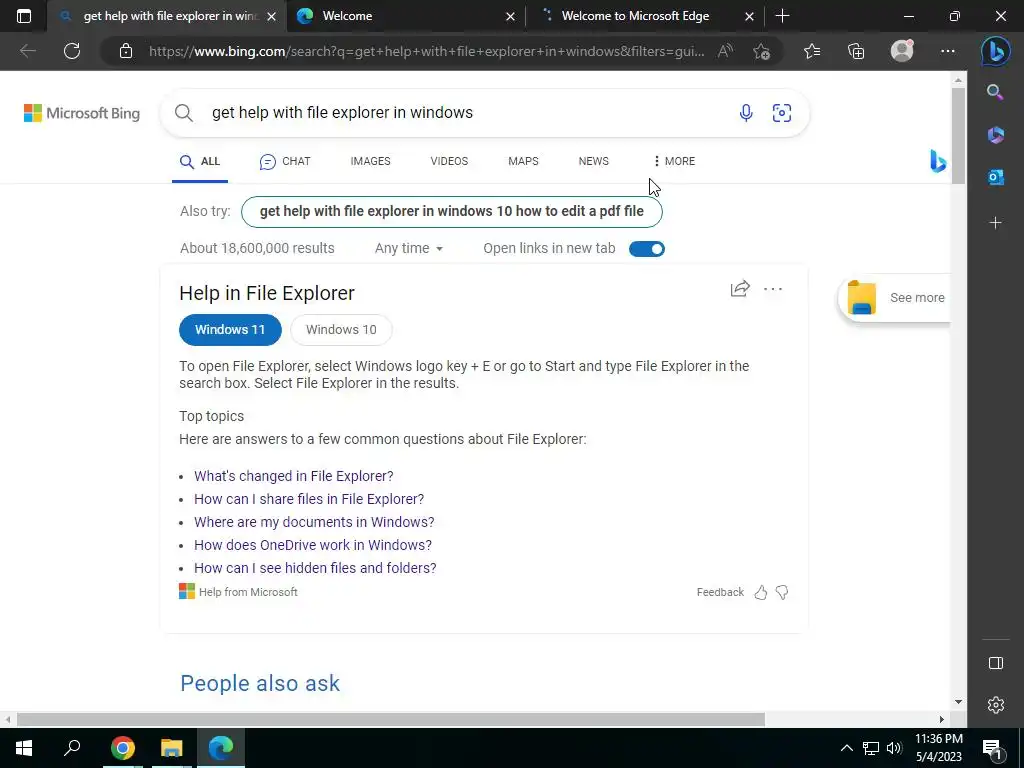Open the Outlook sidebar icon

point(995,177)
